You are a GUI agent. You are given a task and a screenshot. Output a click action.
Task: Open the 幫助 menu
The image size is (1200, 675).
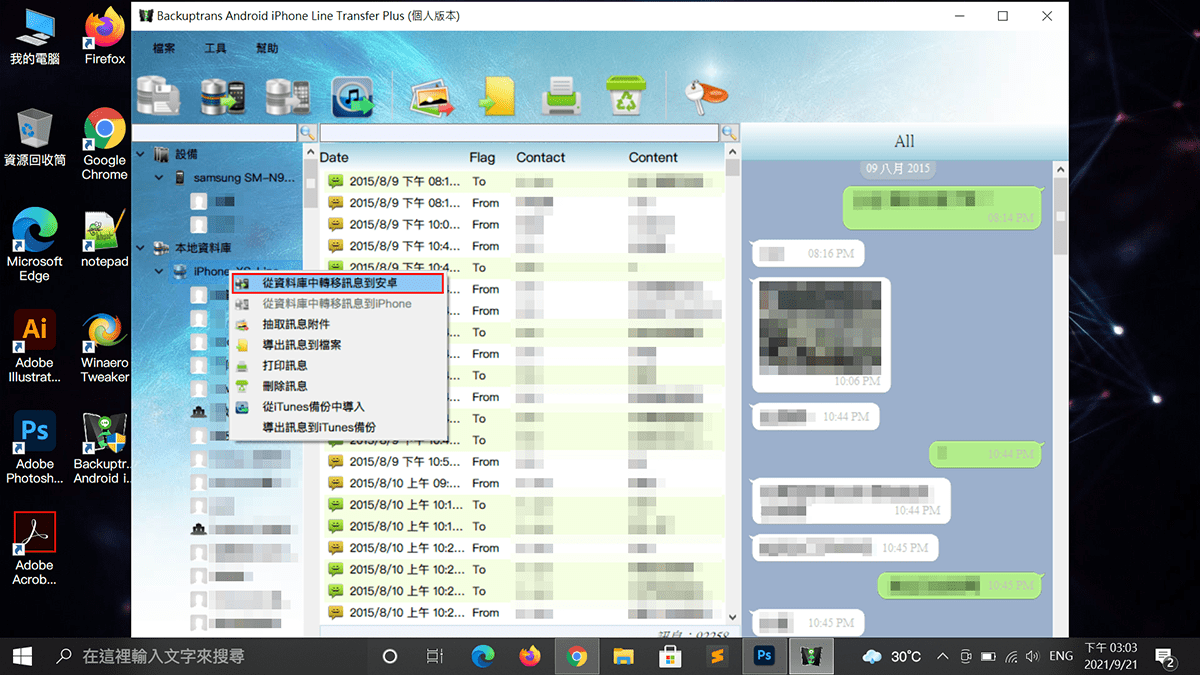pos(266,47)
